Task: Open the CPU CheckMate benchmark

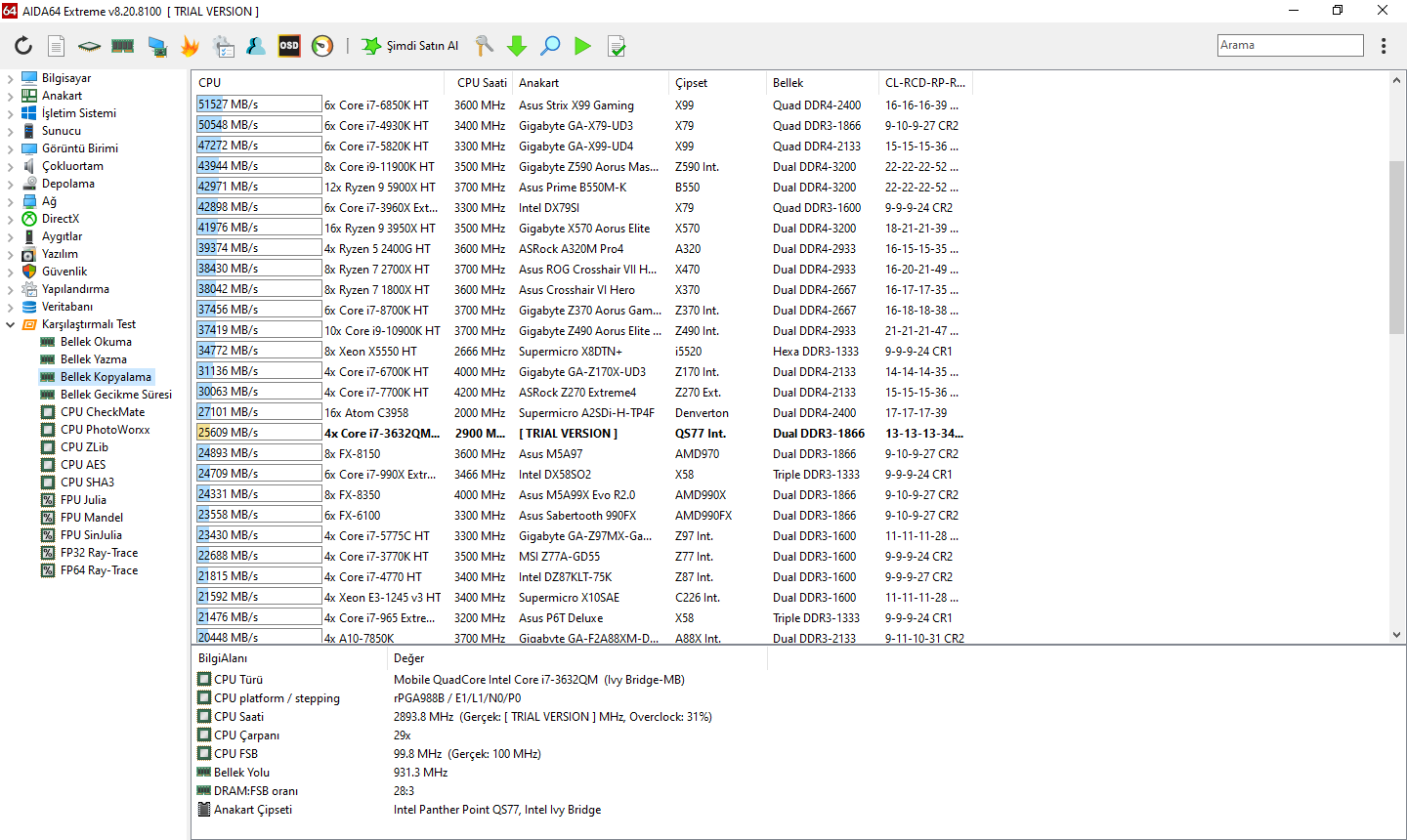Action: click(103, 412)
